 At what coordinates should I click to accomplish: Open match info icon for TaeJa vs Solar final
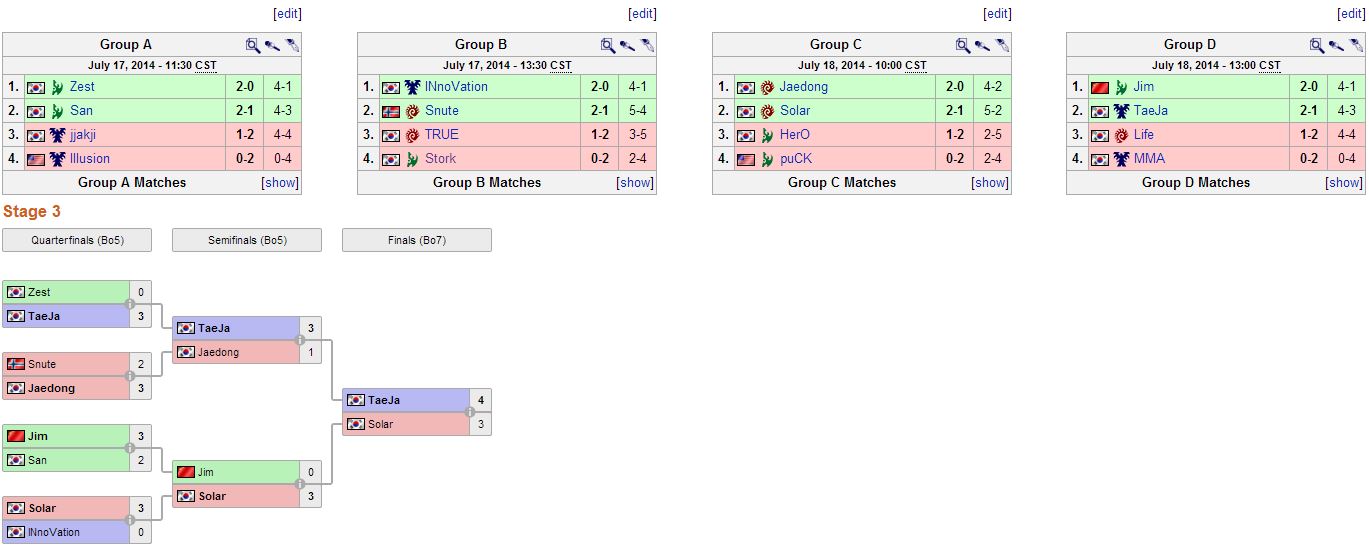pos(470,412)
